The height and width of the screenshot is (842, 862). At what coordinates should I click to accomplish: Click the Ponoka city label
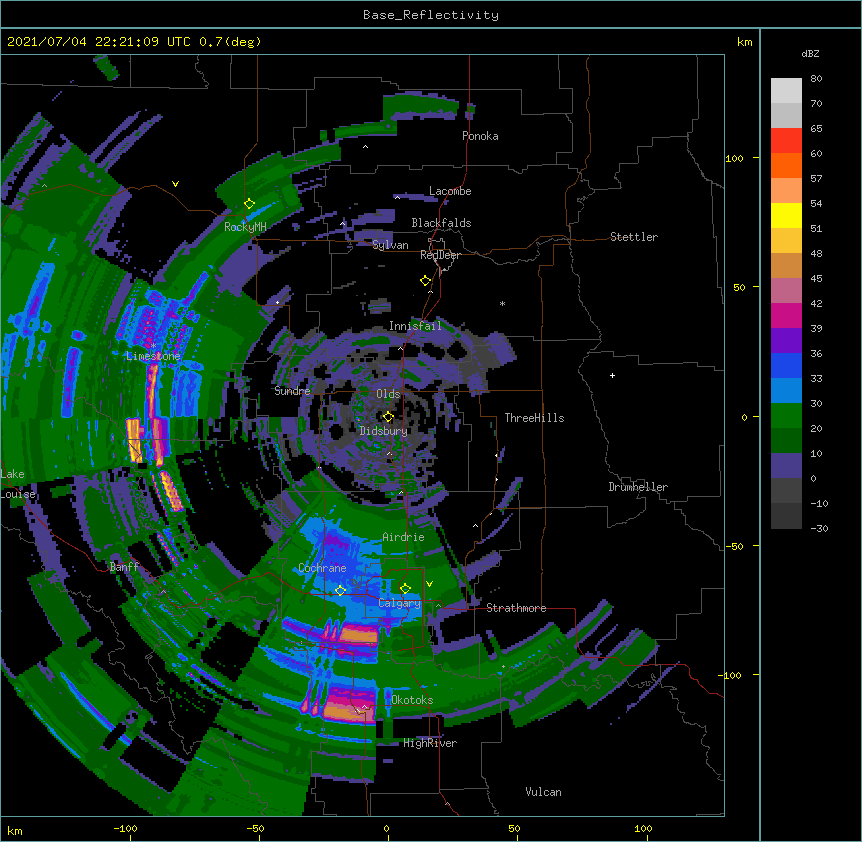point(480,136)
